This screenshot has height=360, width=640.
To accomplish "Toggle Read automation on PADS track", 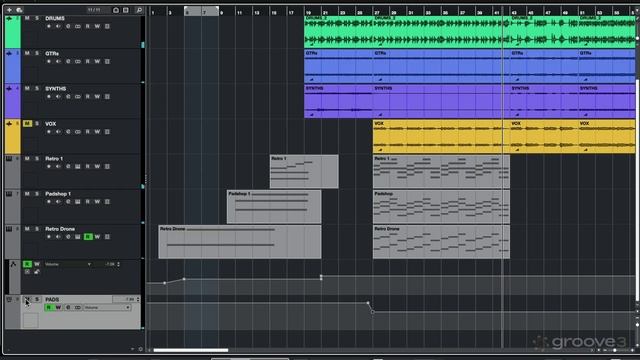I will [x=49, y=307].
